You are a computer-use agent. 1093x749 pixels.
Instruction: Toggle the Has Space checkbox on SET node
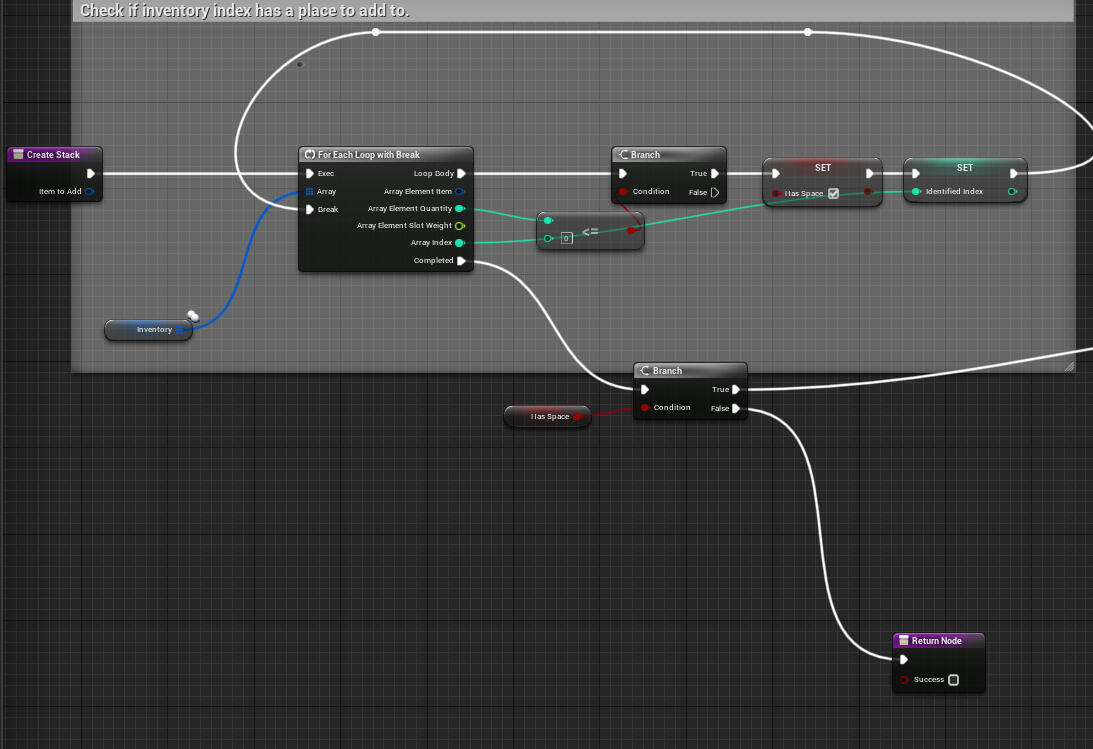(x=833, y=193)
